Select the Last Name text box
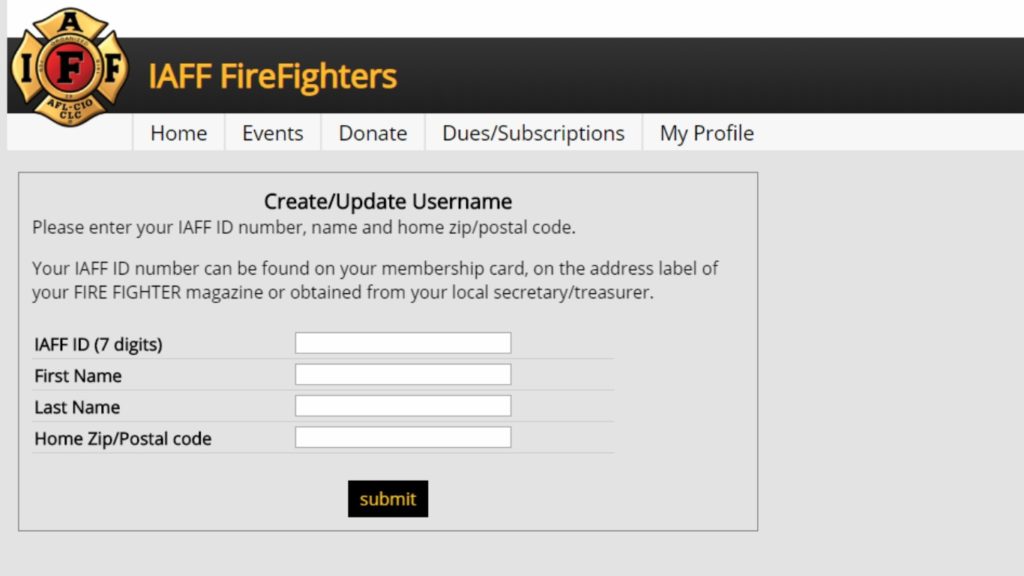Image resolution: width=1024 pixels, height=576 pixels. point(402,406)
